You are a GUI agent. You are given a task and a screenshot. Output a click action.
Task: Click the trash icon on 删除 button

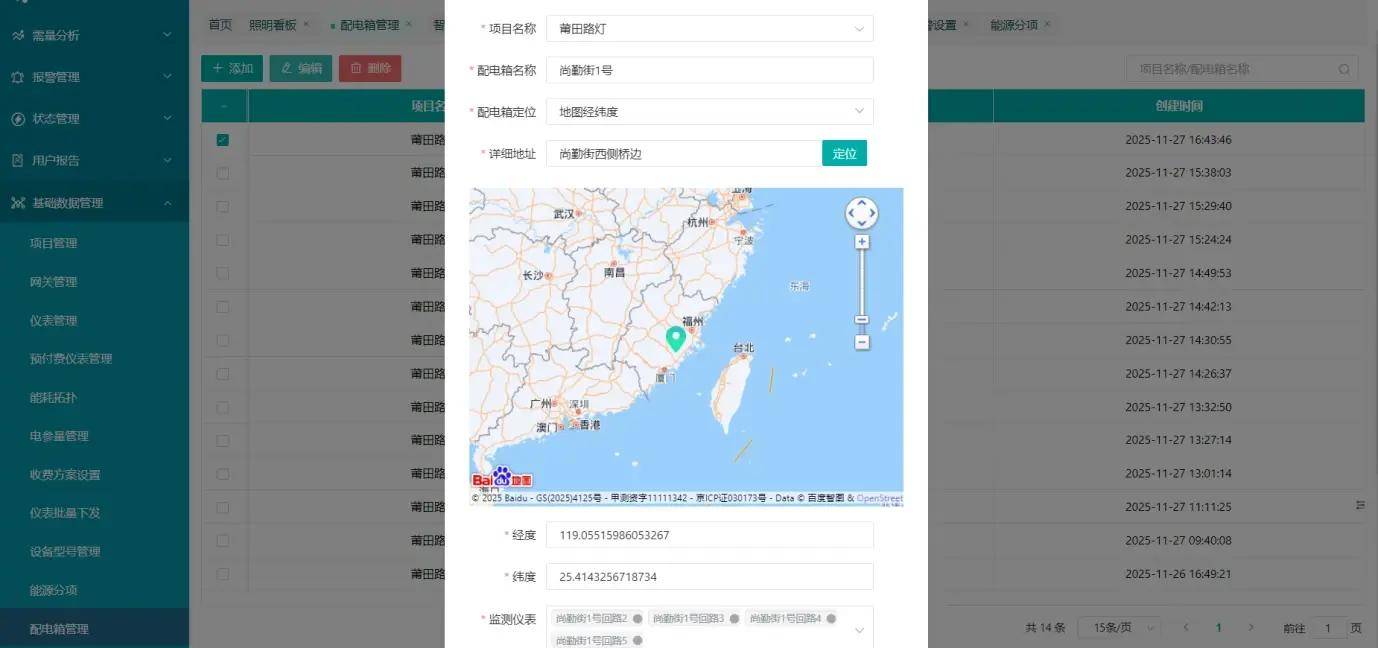pos(355,68)
